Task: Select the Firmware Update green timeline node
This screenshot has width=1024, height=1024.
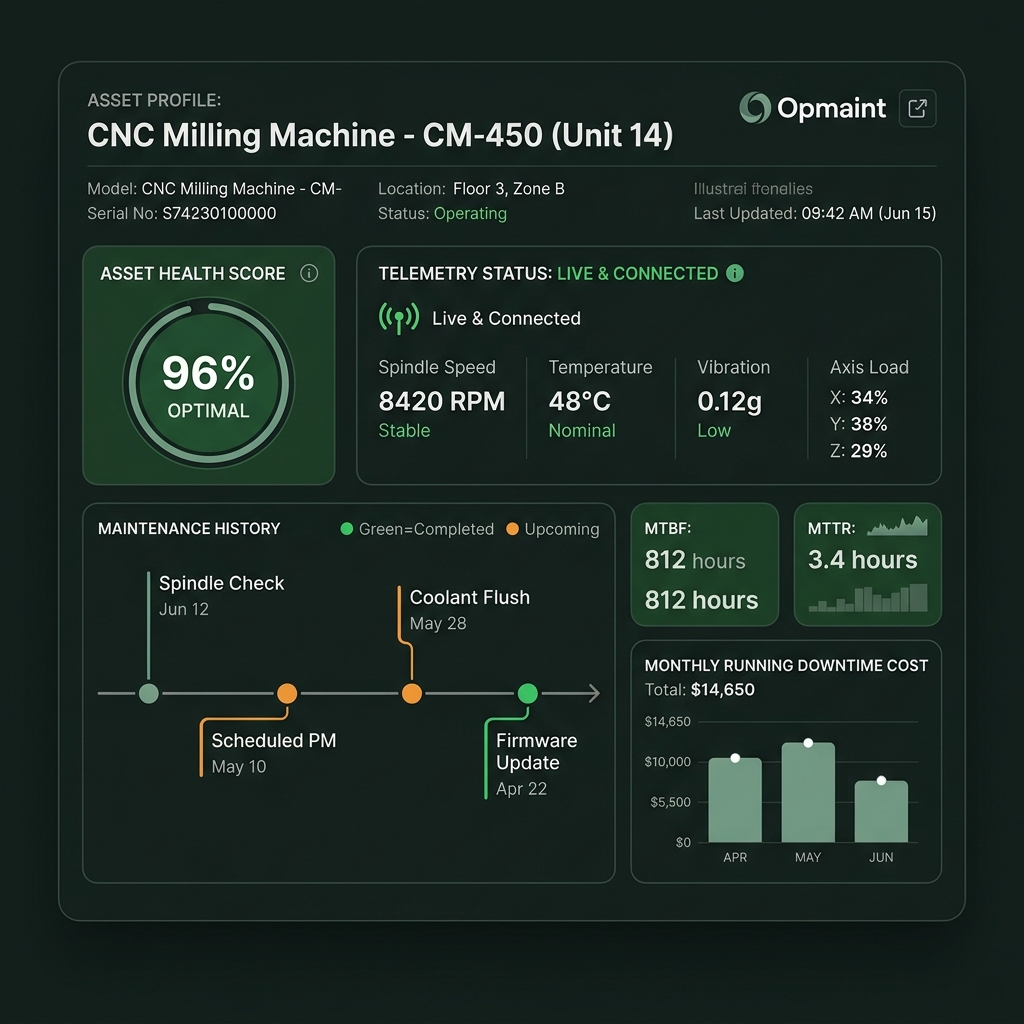Action: 528,693
